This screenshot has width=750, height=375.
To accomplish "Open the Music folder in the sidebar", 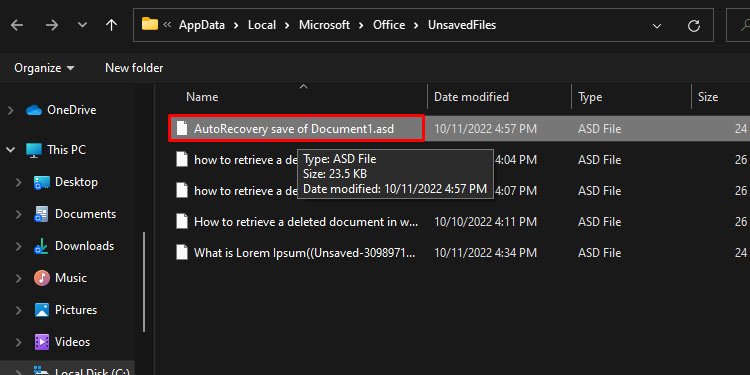I will pos(71,278).
